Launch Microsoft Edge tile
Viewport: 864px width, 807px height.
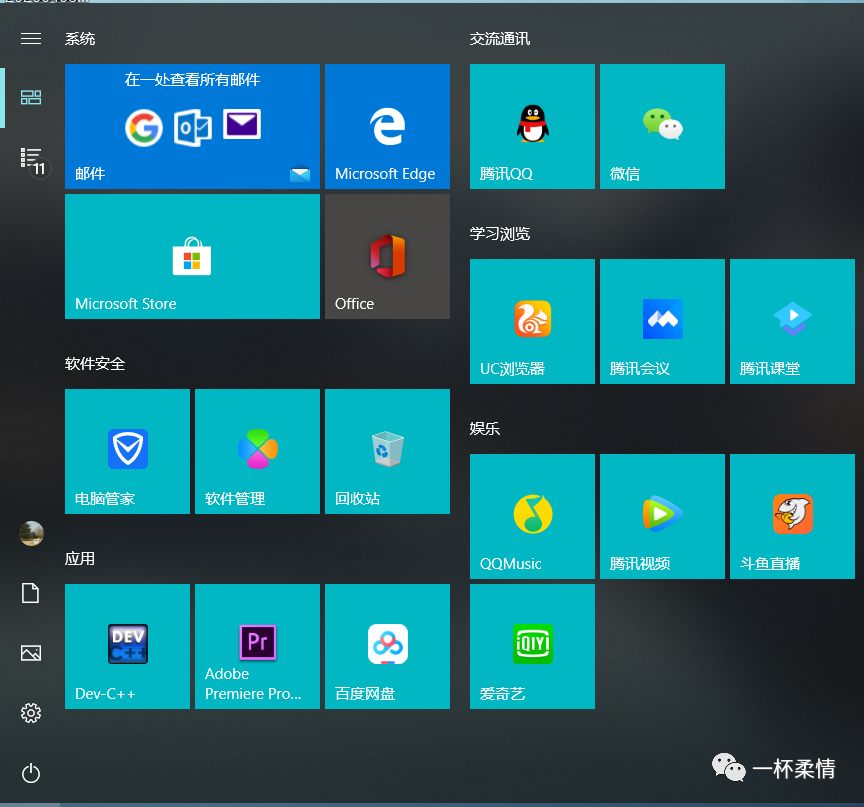click(387, 126)
